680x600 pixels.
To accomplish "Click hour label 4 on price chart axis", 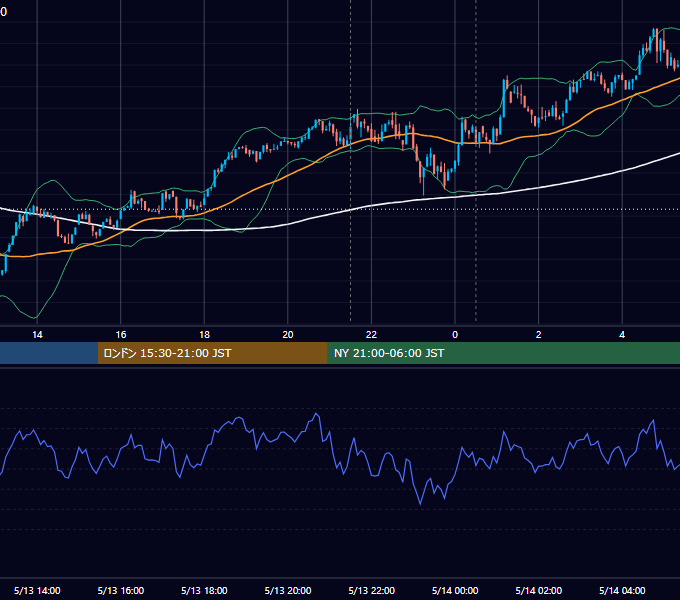I will [x=622, y=335].
